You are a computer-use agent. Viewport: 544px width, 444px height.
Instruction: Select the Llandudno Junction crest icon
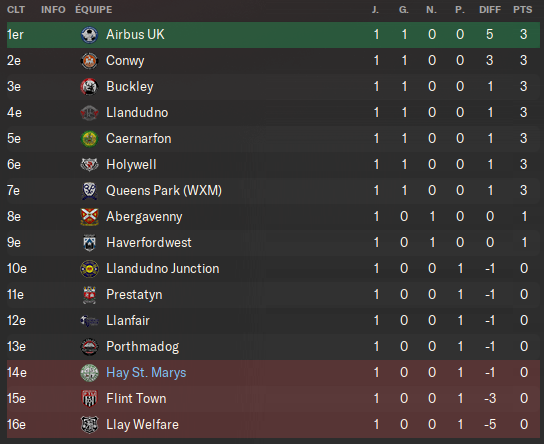(89, 269)
